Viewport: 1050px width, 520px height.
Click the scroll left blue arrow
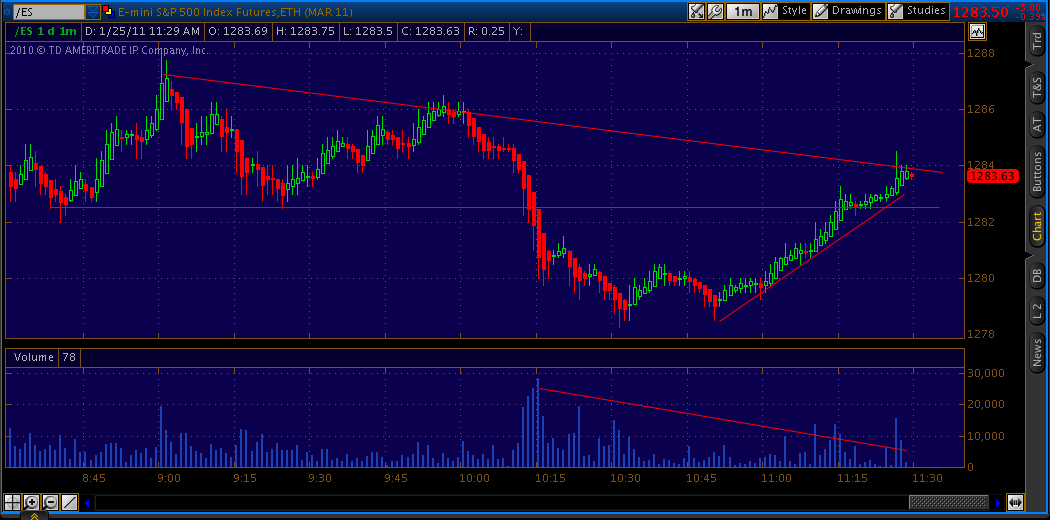point(87,502)
